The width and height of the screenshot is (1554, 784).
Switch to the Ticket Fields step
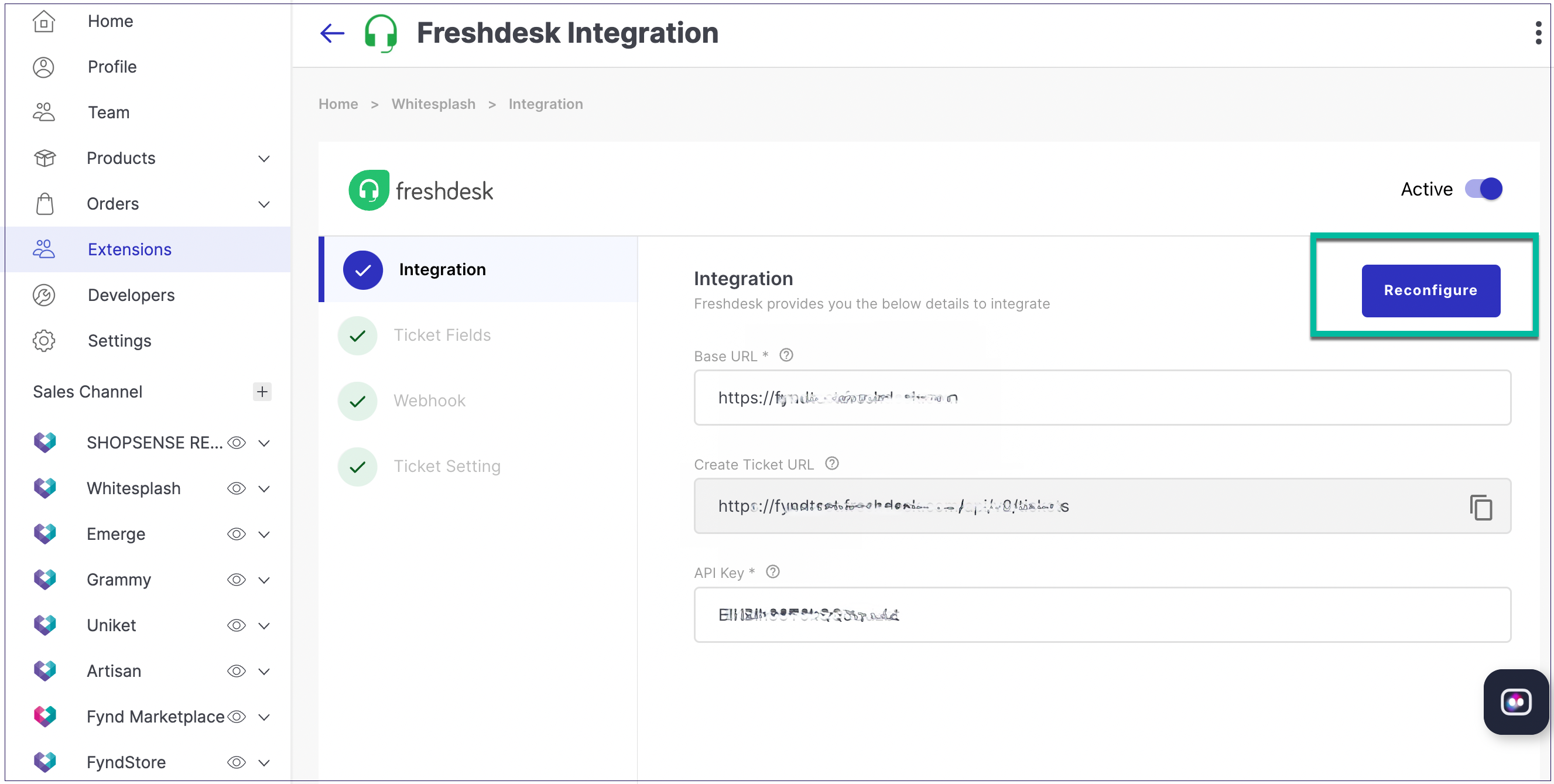click(x=442, y=335)
